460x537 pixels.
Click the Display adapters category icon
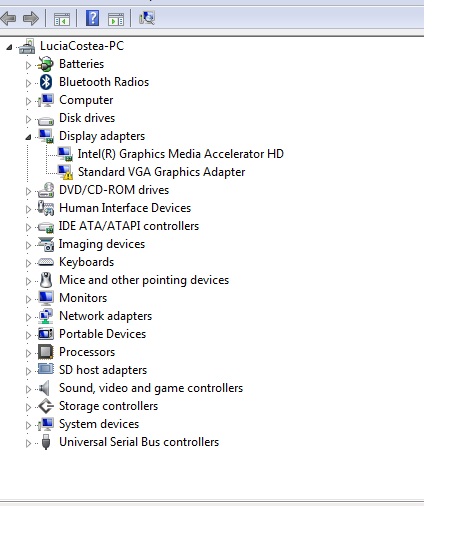pyautogui.click(x=46, y=136)
